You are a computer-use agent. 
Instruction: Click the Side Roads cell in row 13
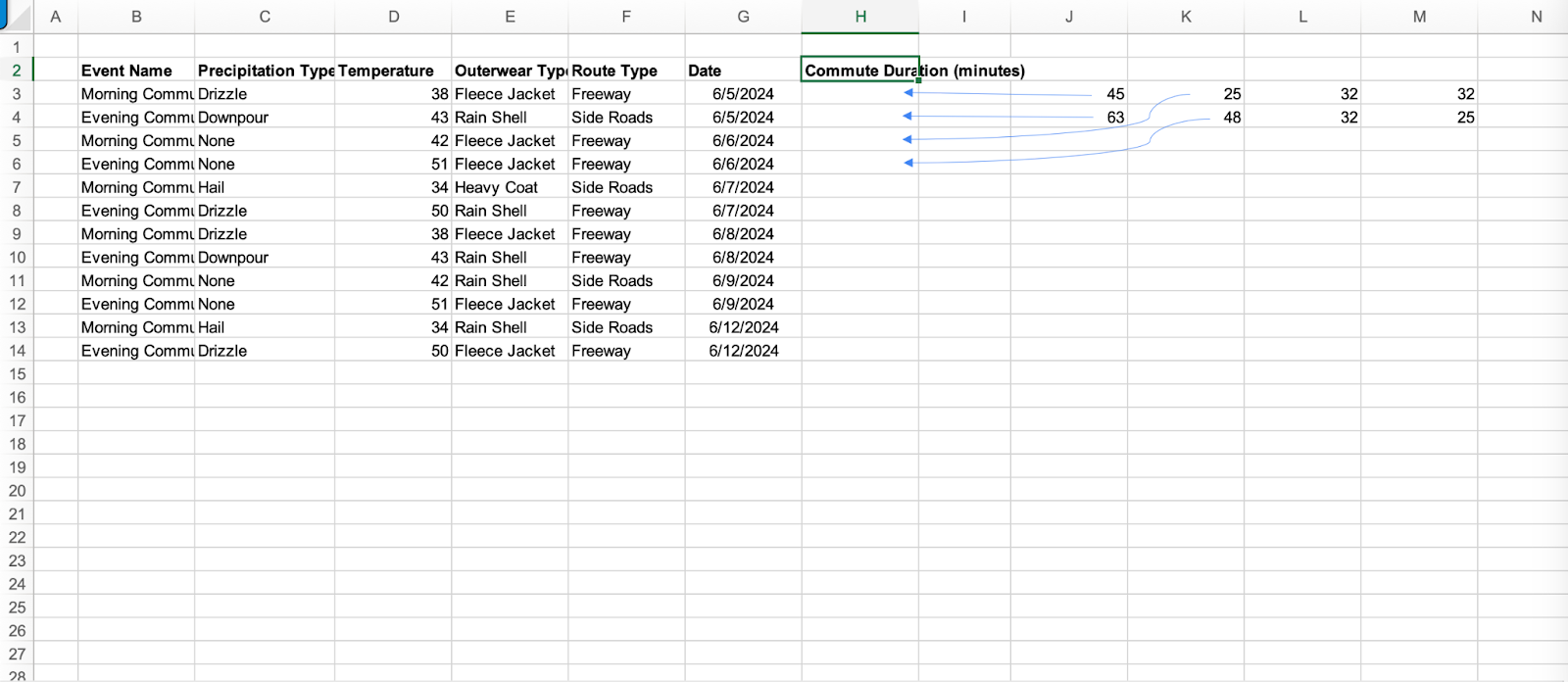click(x=612, y=327)
